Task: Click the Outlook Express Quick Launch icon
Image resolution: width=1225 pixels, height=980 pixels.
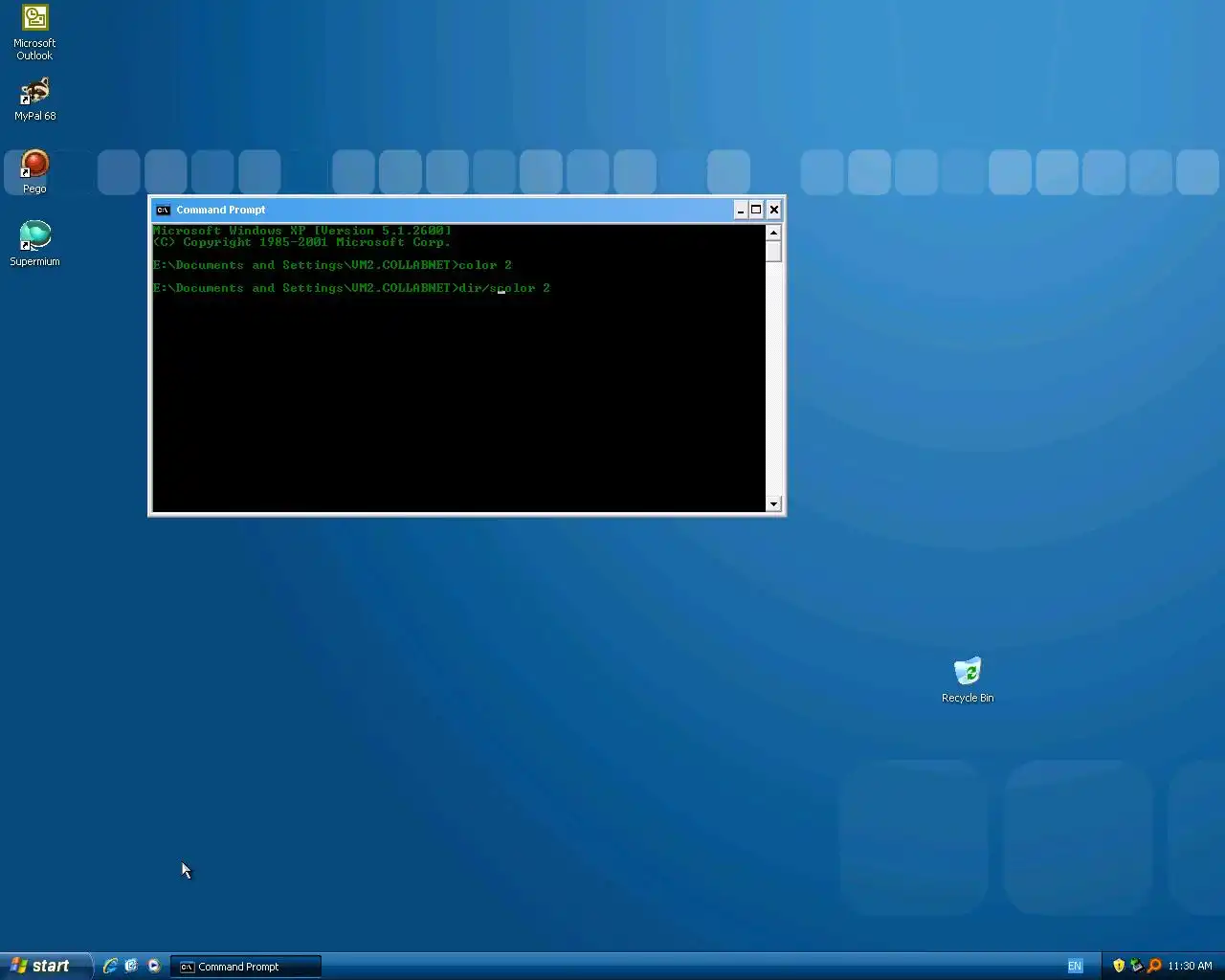Action: pos(131,966)
